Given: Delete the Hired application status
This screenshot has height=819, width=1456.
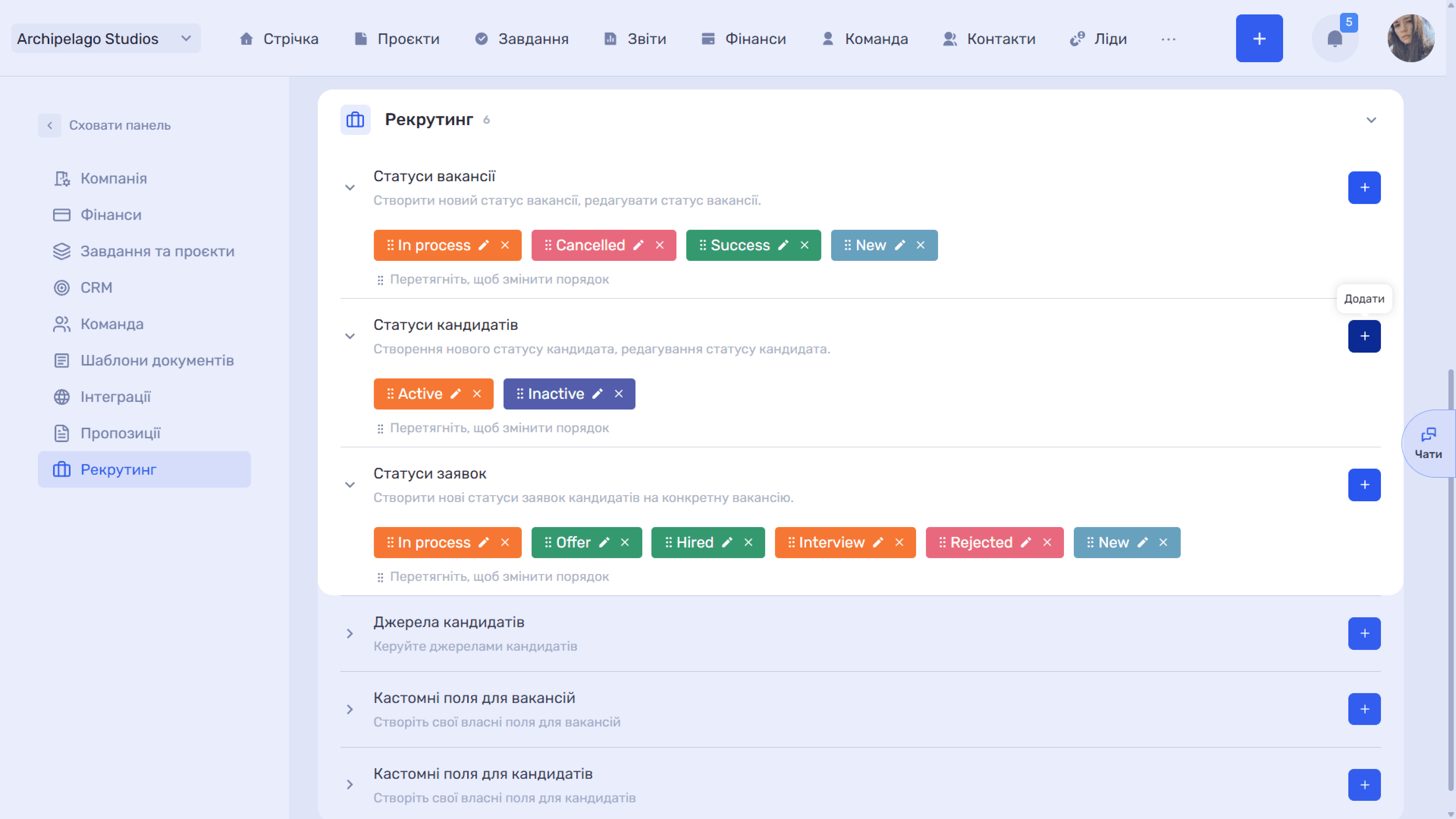Looking at the screenshot, I should (748, 543).
